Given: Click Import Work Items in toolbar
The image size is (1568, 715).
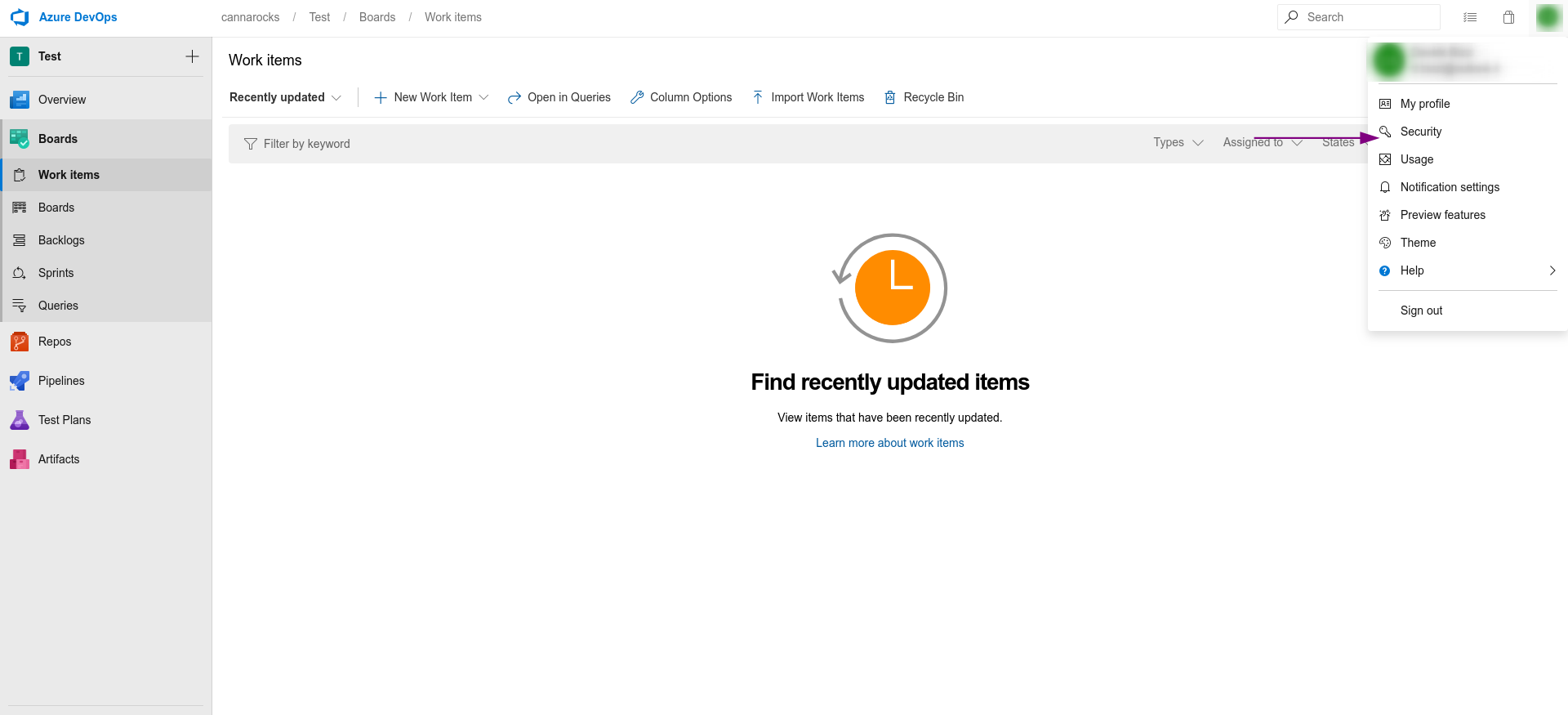Looking at the screenshot, I should point(808,97).
